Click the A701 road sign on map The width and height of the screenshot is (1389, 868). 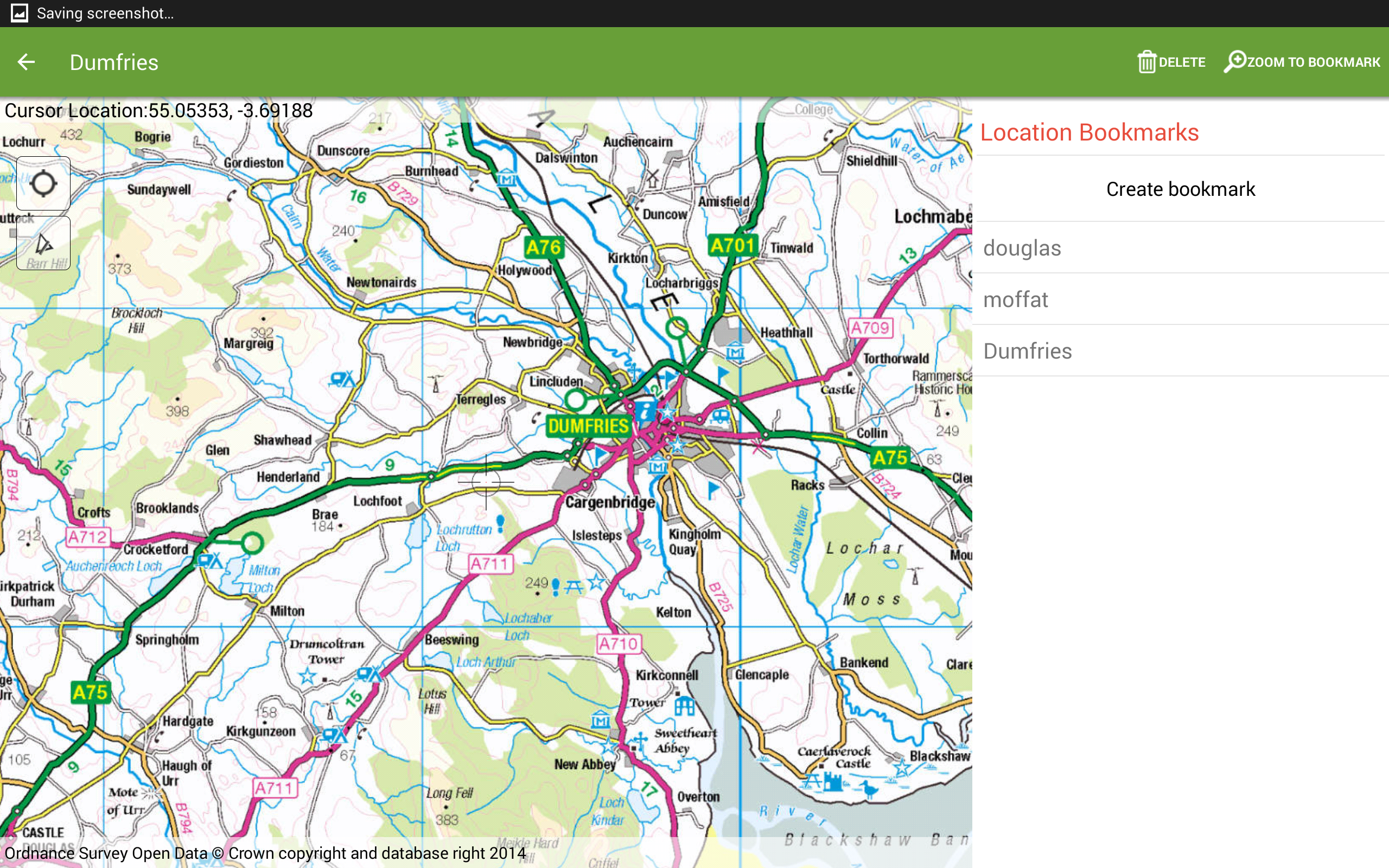tap(732, 246)
